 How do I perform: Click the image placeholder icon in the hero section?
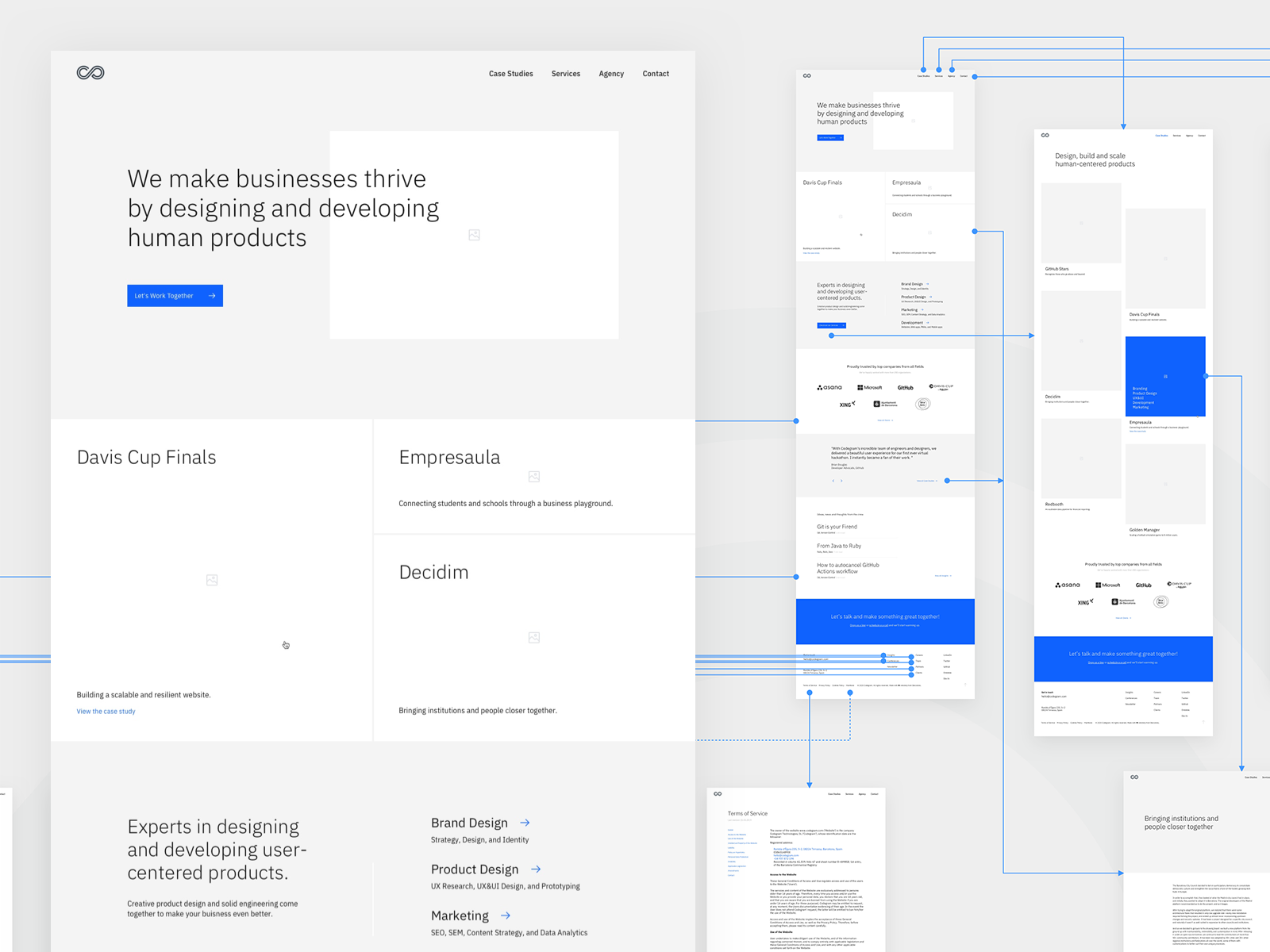(474, 234)
